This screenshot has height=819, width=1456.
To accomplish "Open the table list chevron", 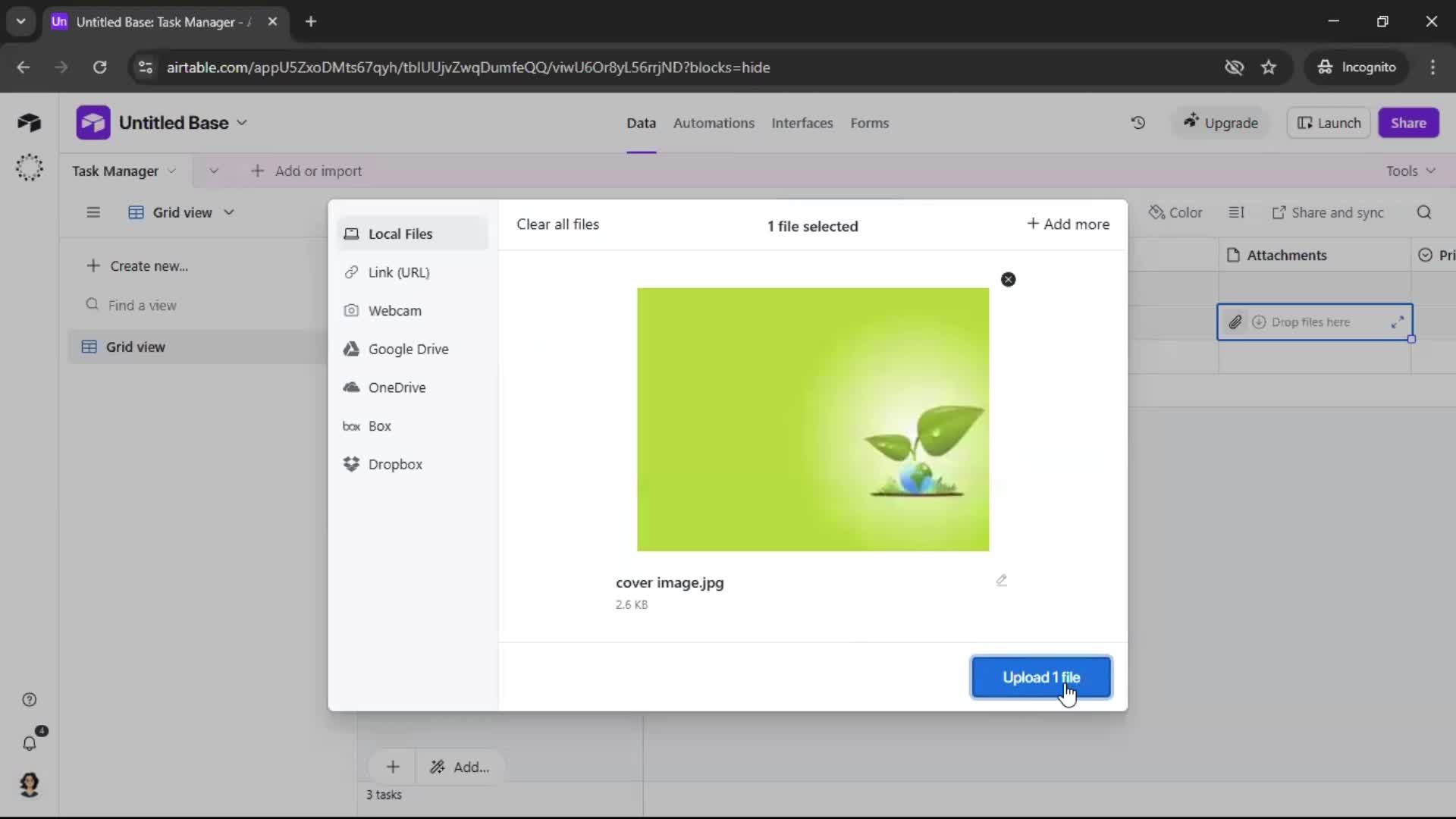I will click(214, 171).
